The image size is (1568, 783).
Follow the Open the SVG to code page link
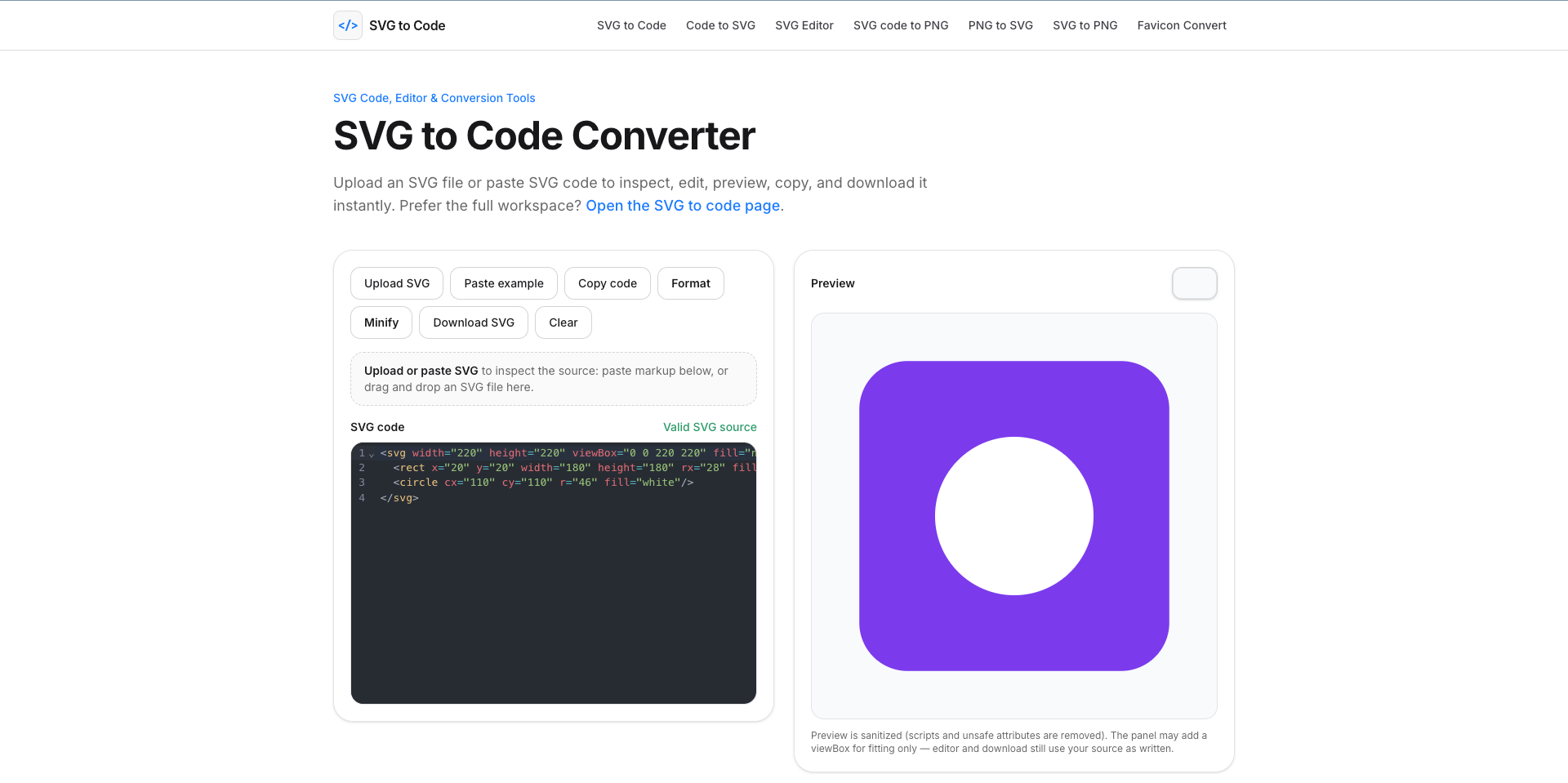[x=682, y=206]
